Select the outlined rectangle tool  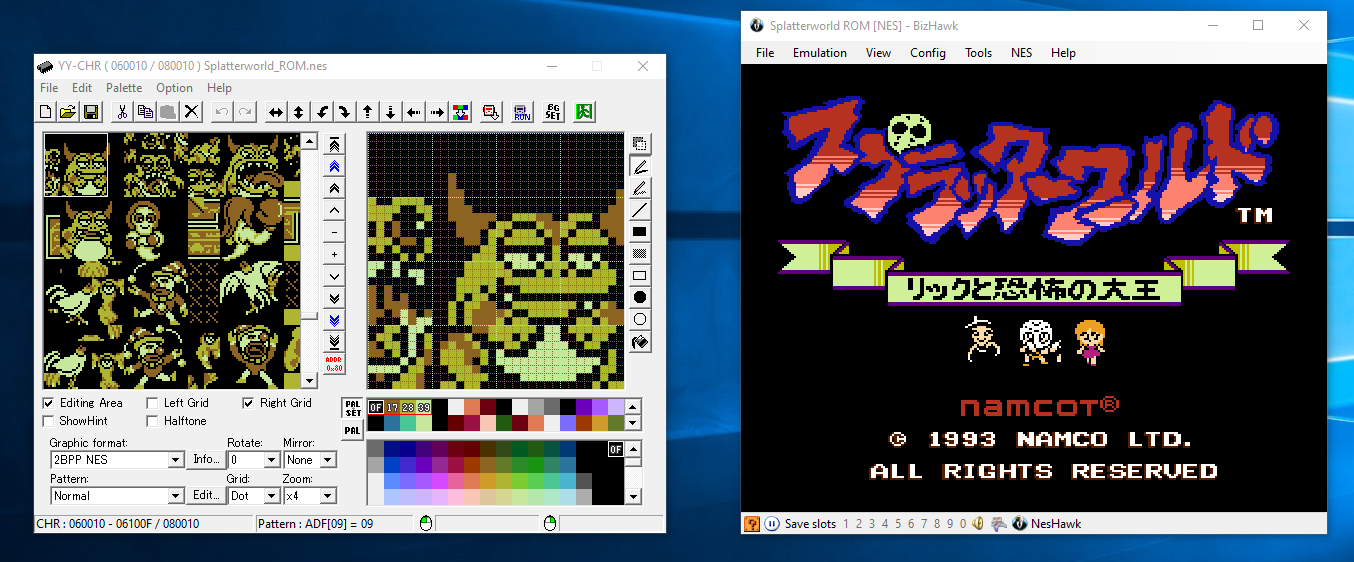pyautogui.click(x=640, y=276)
